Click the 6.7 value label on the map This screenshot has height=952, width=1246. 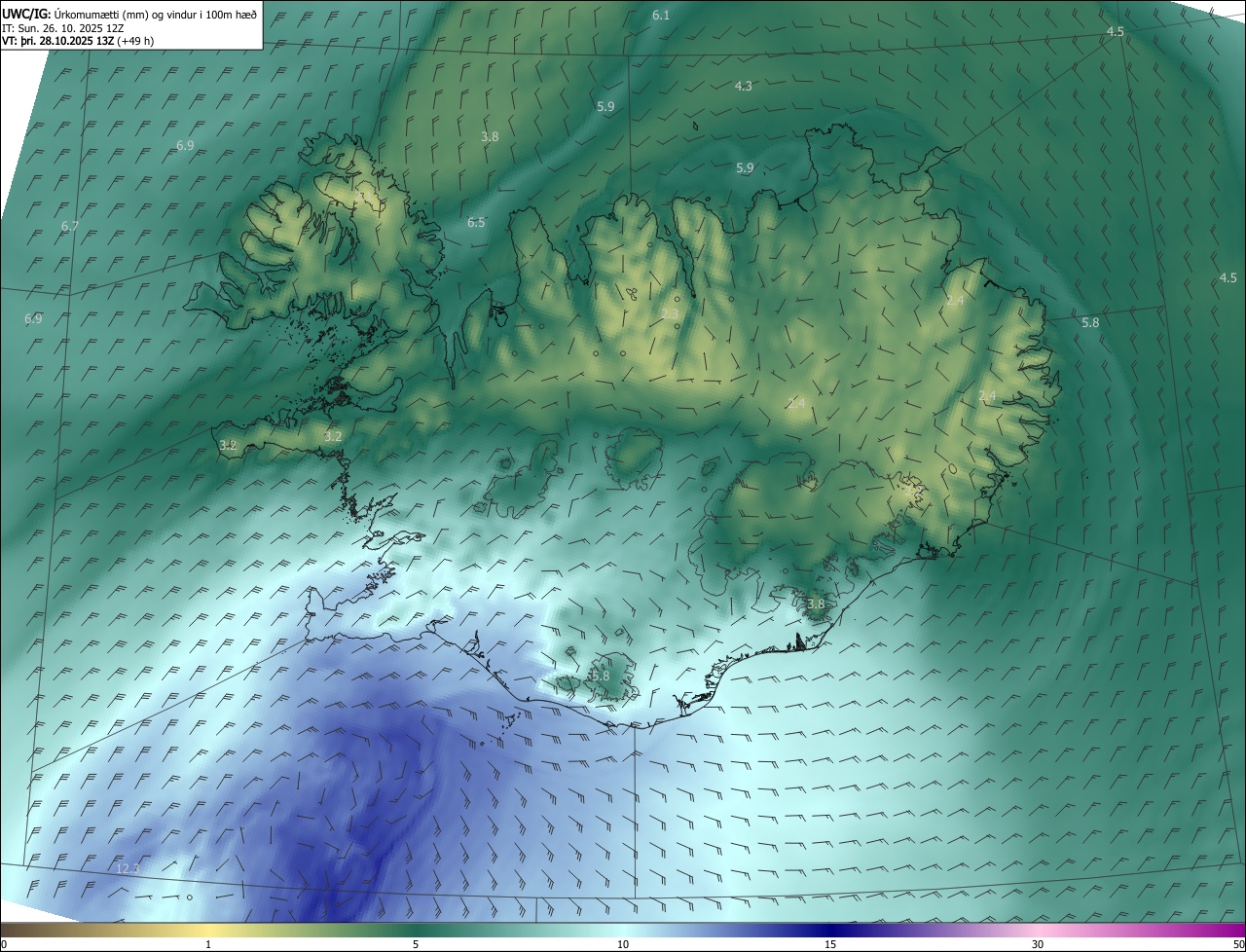pyautogui.click(x=69, y=226)
